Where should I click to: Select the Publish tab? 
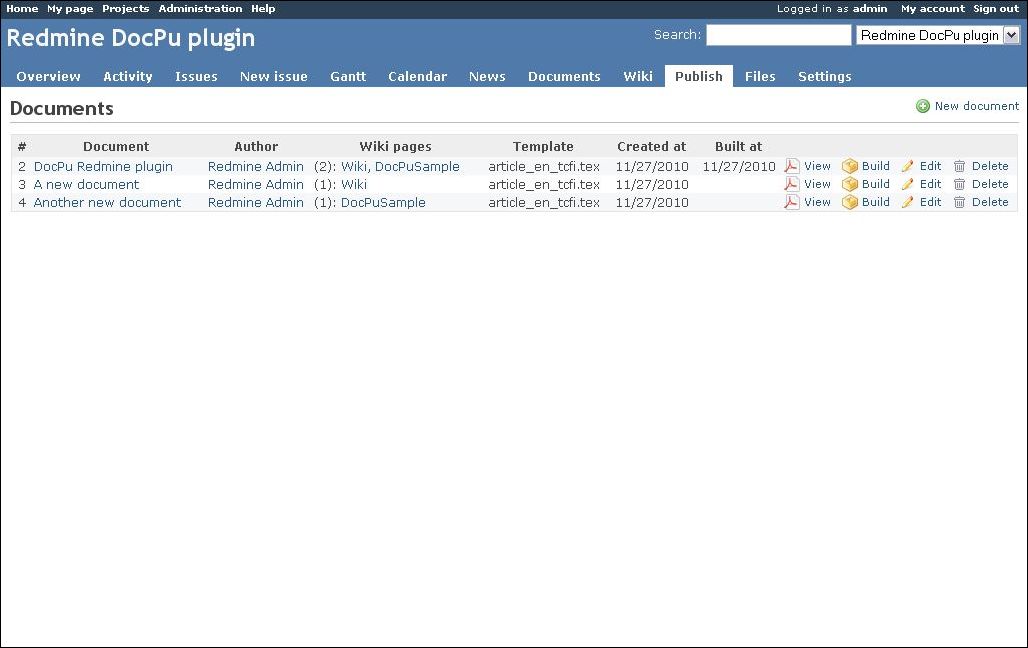point(699,76)
